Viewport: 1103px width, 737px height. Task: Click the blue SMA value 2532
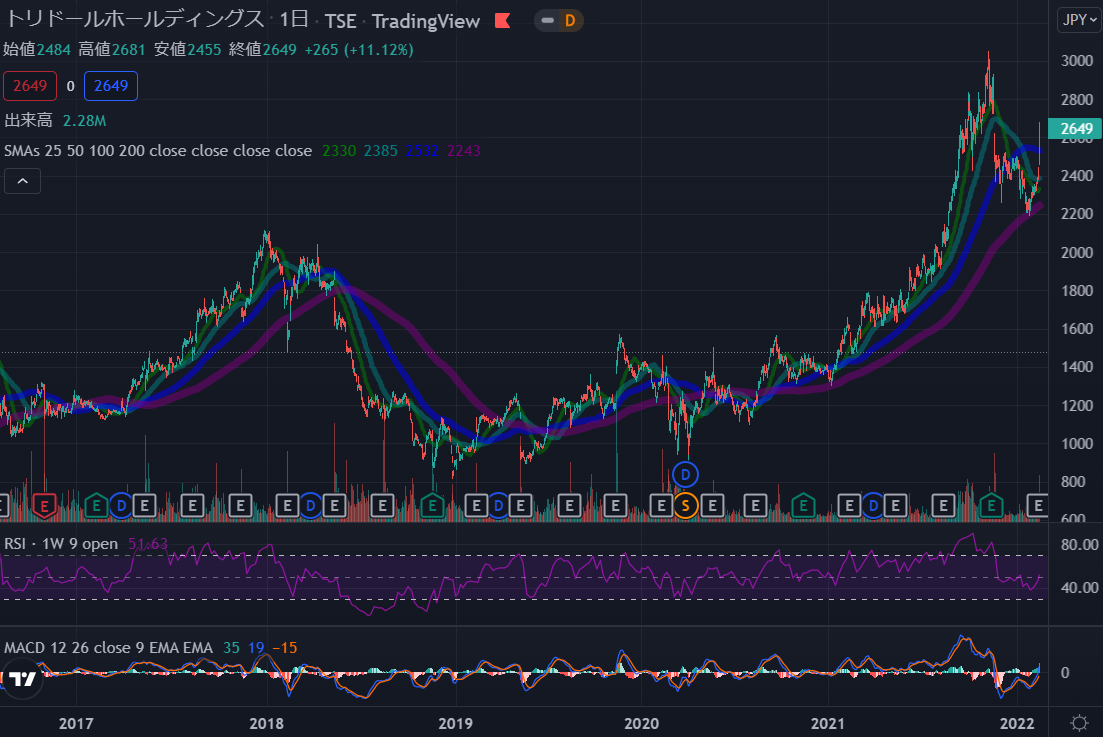[x=422, y=150]
